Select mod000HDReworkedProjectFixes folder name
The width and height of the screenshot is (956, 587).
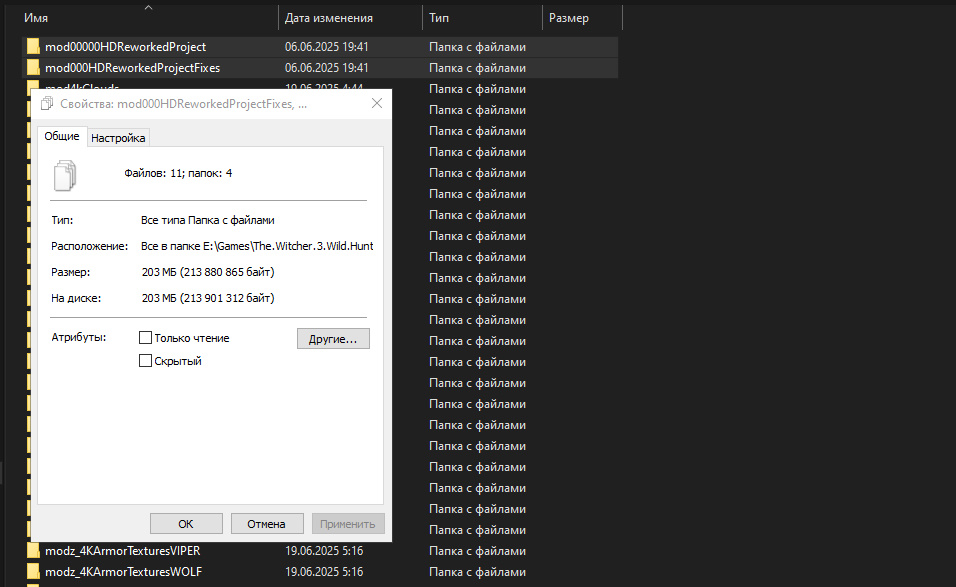click(132, 68)
